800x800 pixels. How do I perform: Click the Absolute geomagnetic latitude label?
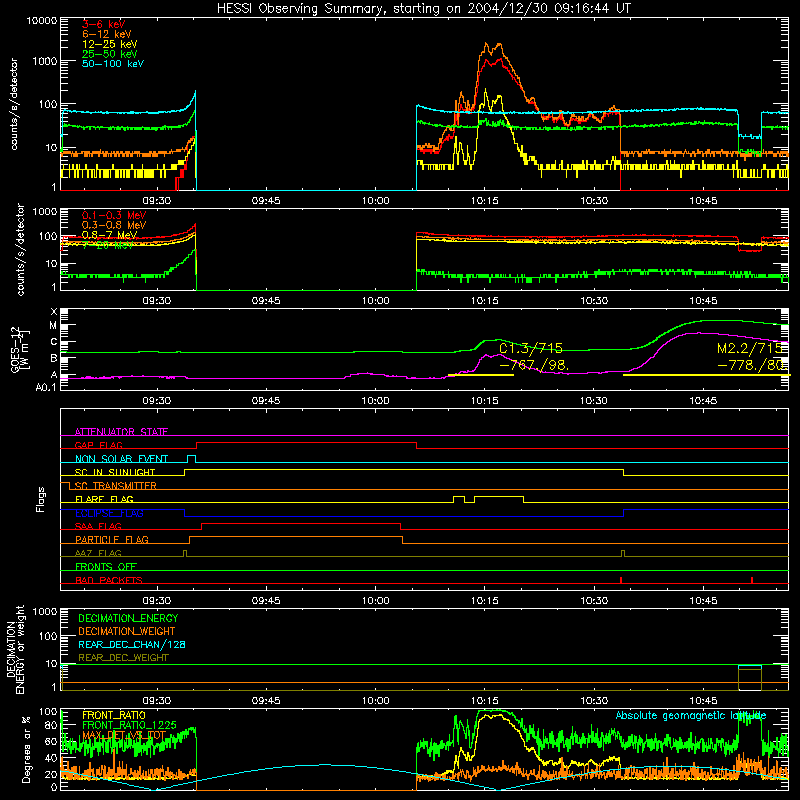click(x=691, y=716)
